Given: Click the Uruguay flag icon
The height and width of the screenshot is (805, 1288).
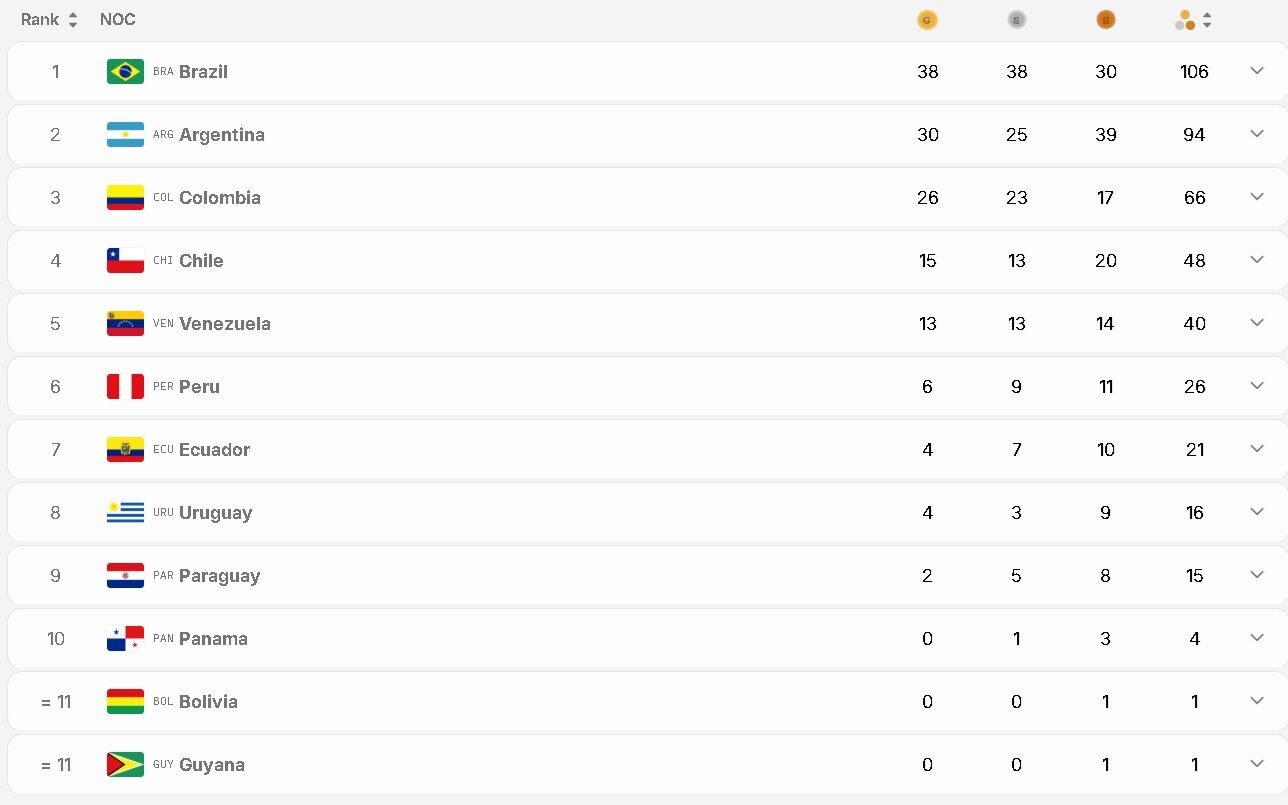Looking at the screenshot, I should point(125,513).
